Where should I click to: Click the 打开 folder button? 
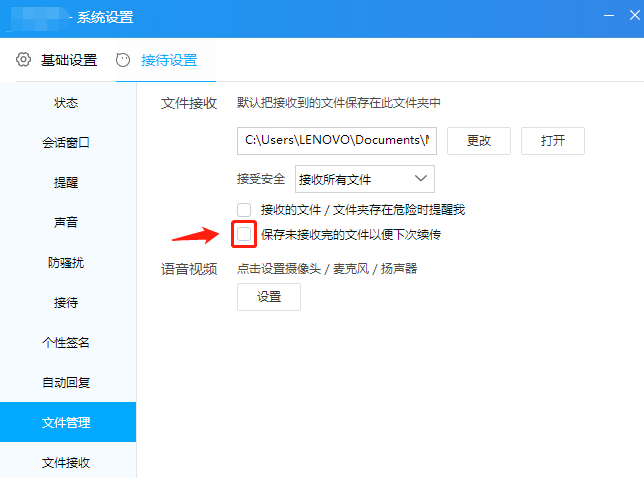553,141
